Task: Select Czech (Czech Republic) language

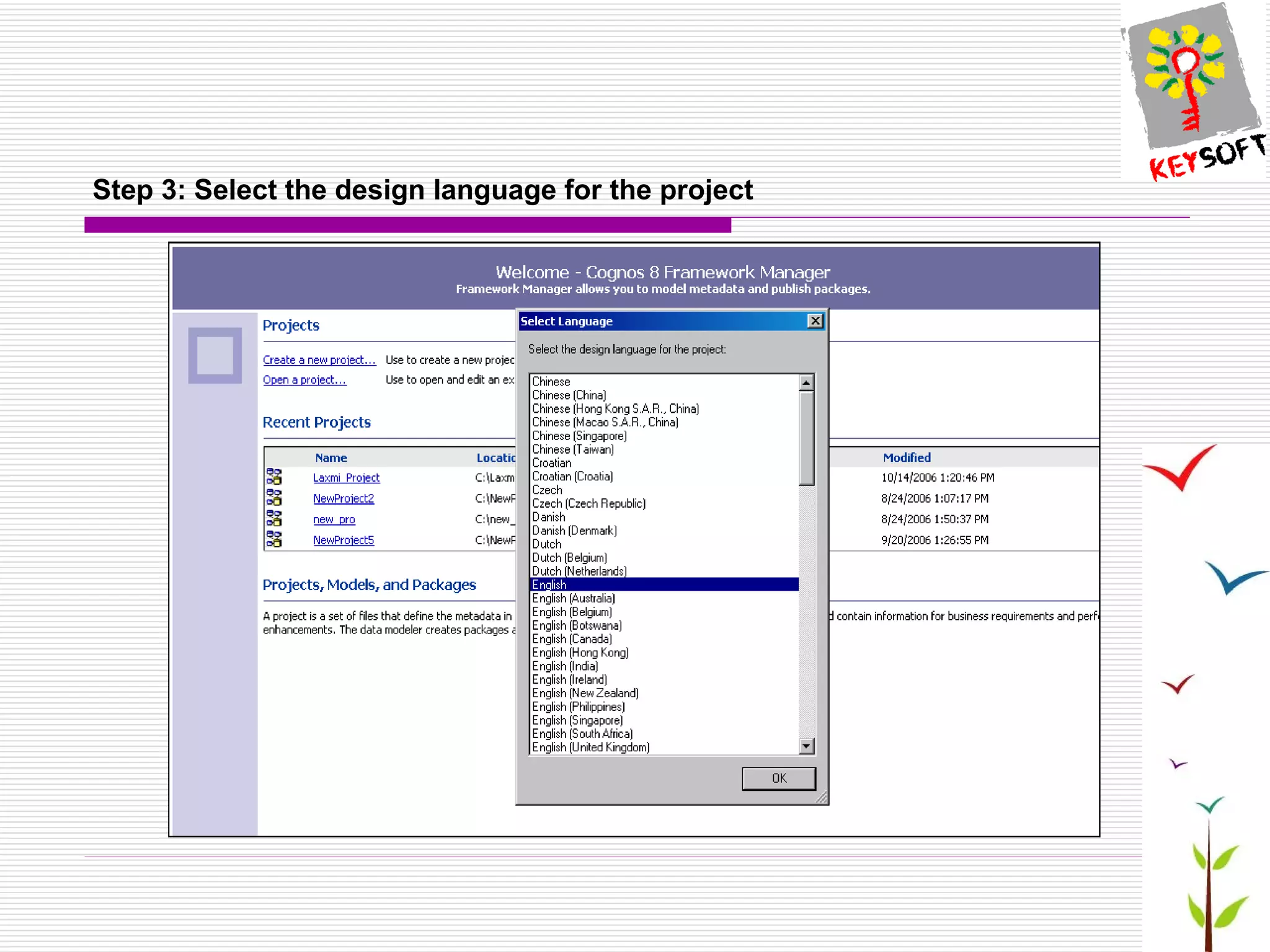Action: 665,504
